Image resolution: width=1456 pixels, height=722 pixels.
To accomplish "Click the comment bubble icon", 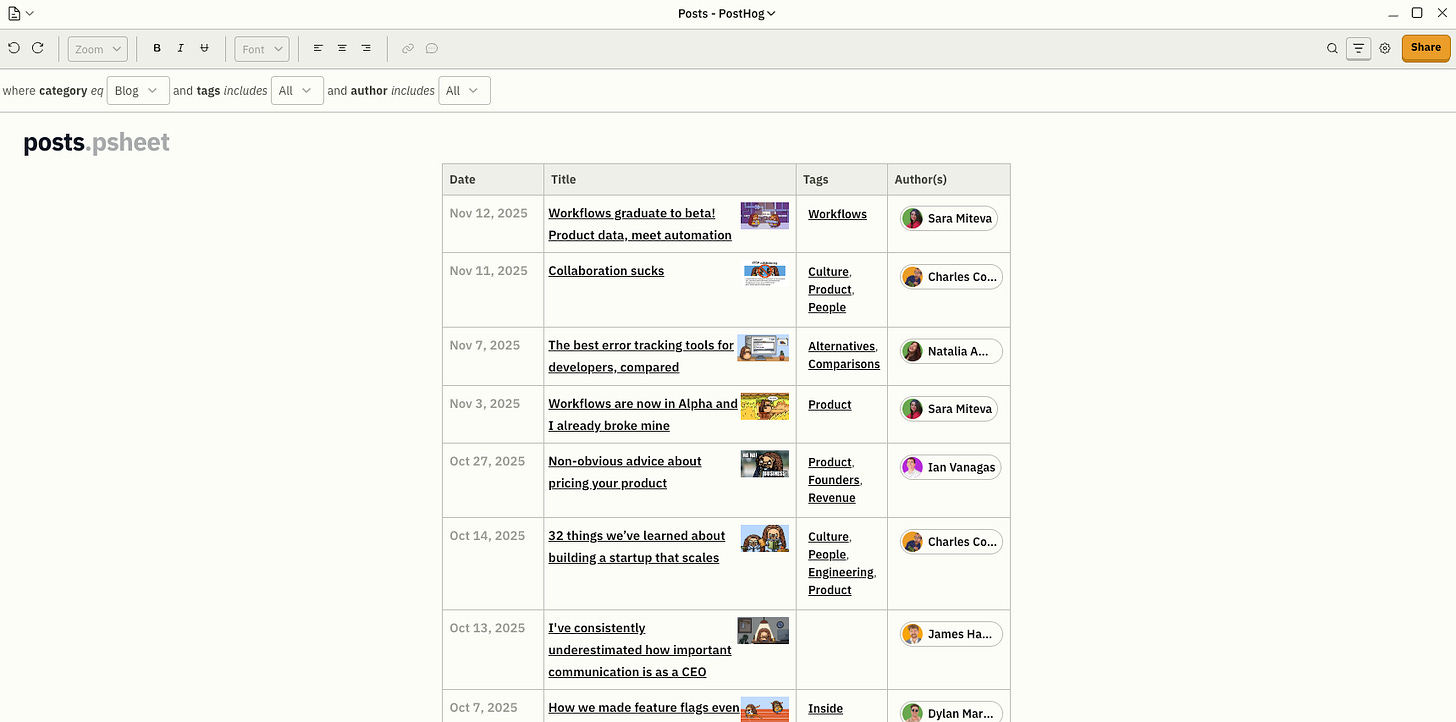I will tap(432, 48).
